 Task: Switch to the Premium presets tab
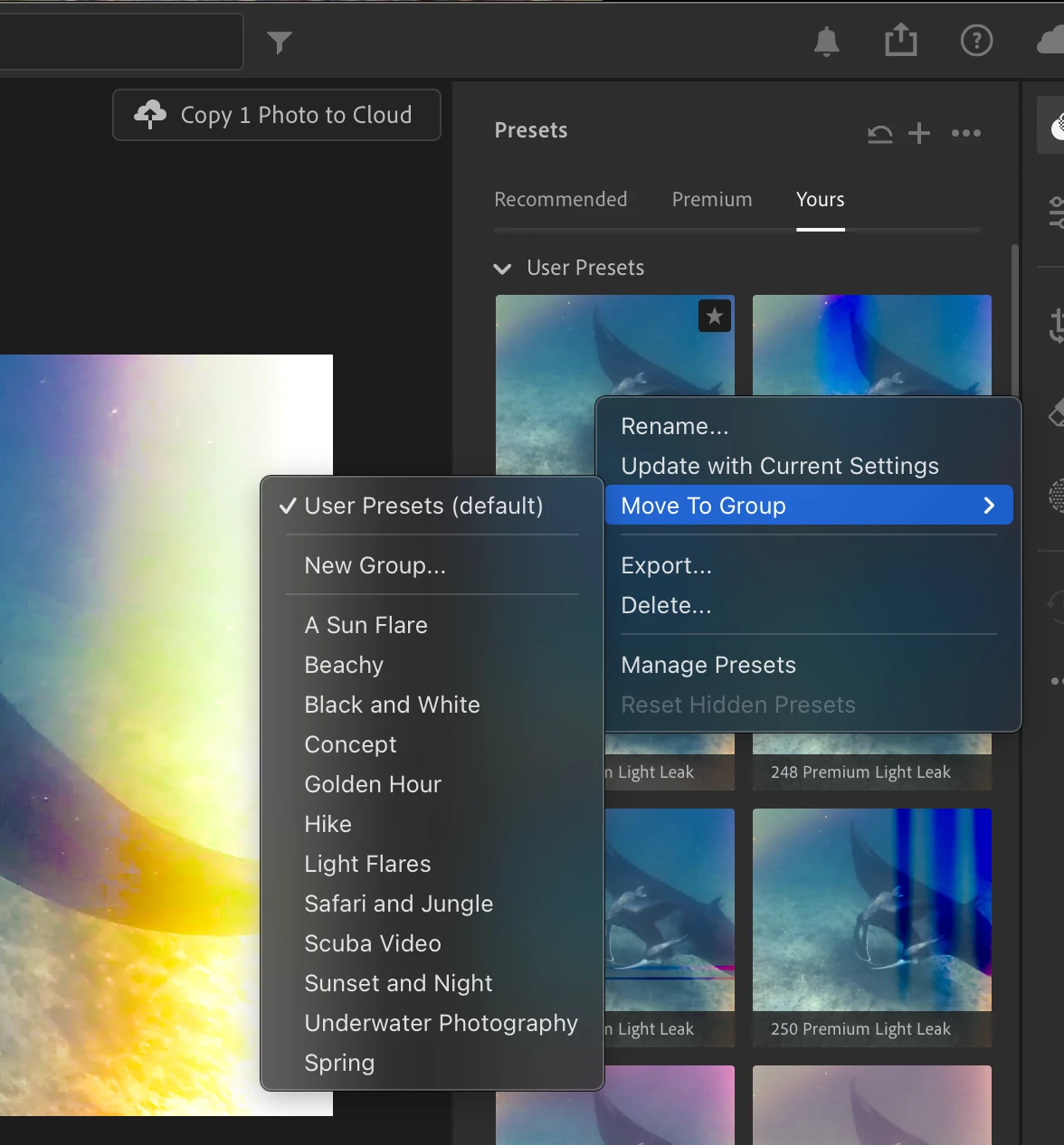pyautogui.click(x=712, y=200)
